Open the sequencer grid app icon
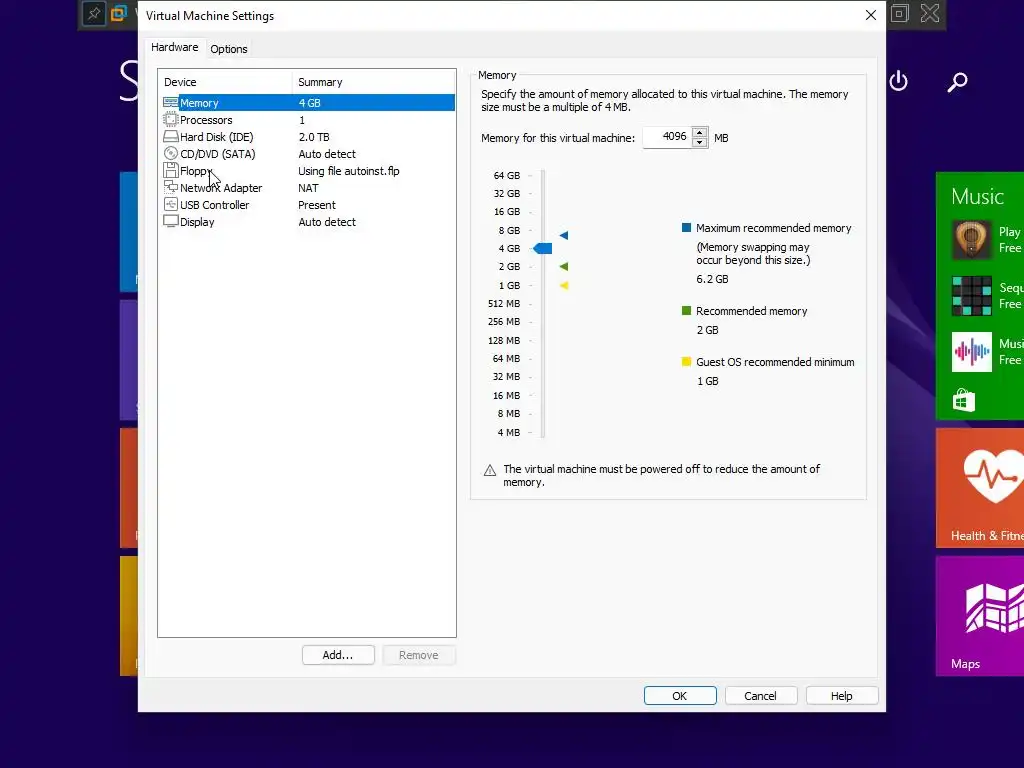The height and width of the screenshot is (768, 1024). tap(971, 296)
